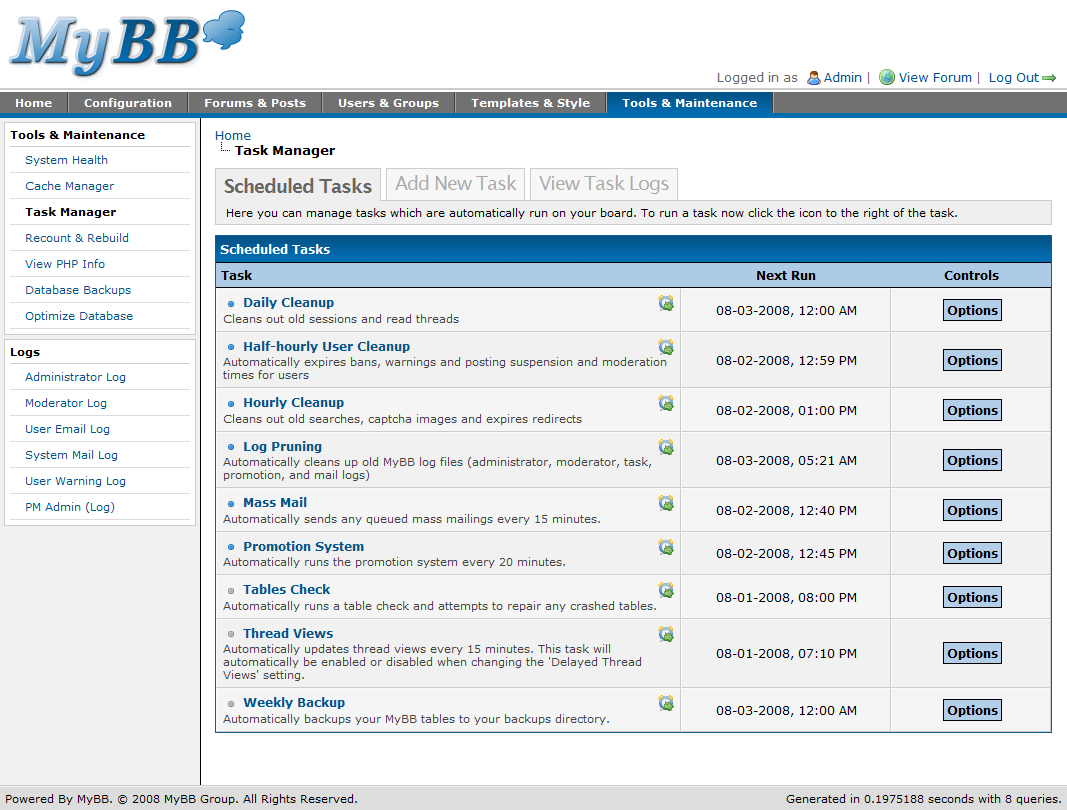Open Options for Daily Cleanup

[972, 310]
